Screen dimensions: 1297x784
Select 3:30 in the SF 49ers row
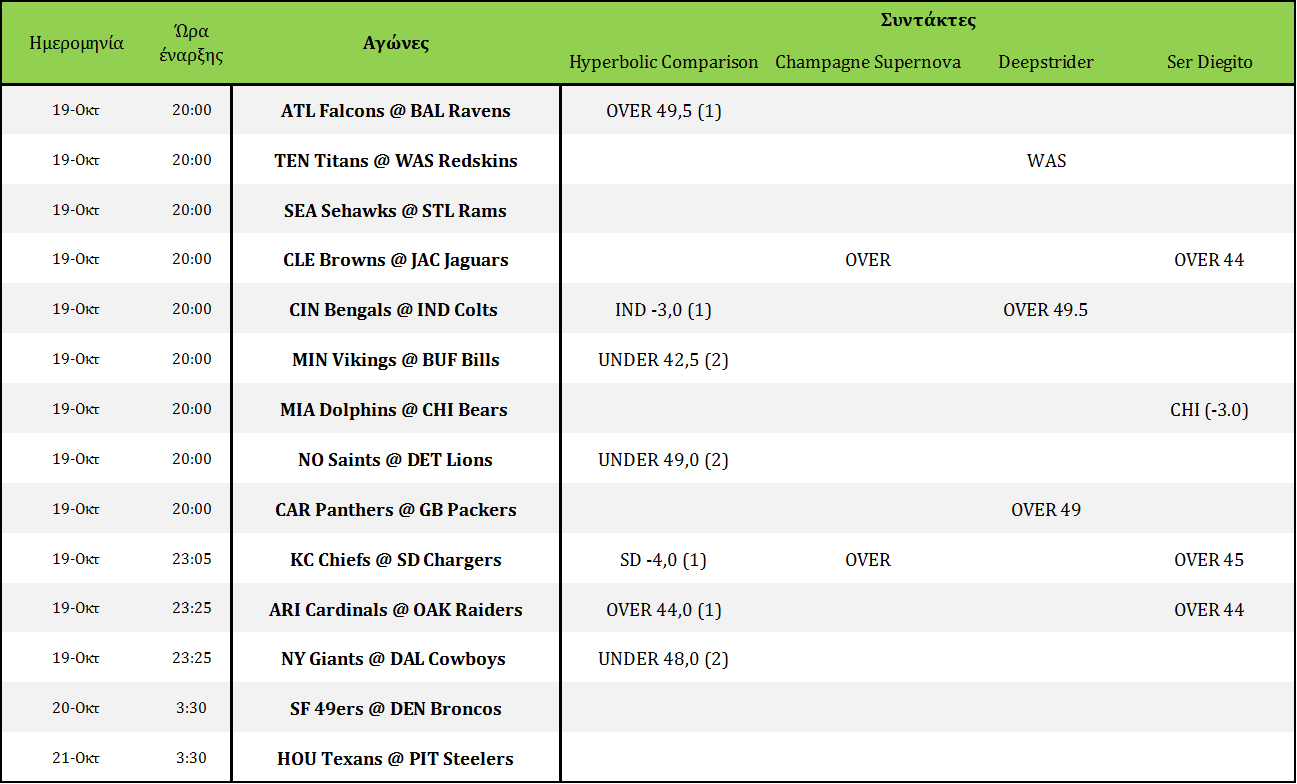coord(192,708)
